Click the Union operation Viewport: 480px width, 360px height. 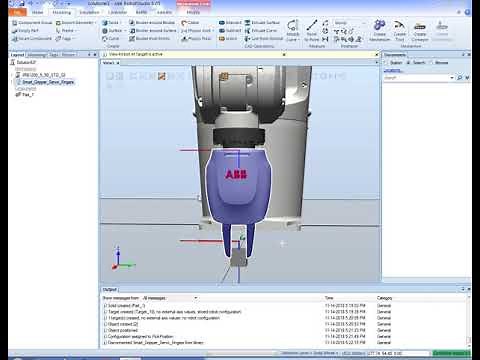[228, 39]
